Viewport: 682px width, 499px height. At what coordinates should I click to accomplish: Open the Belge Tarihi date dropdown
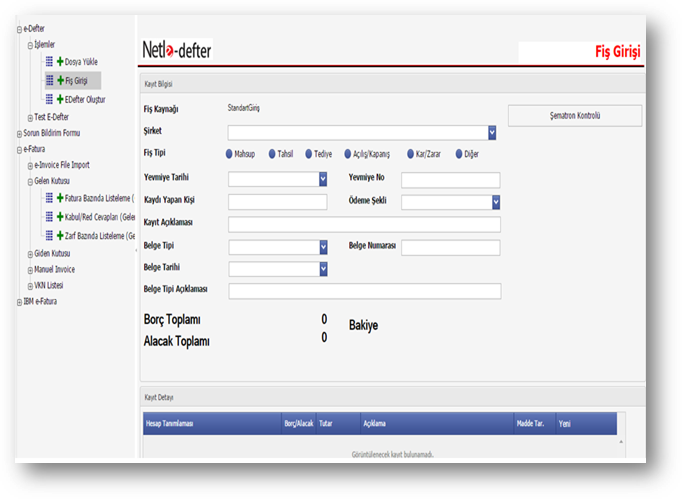click(x=323, y=269)
